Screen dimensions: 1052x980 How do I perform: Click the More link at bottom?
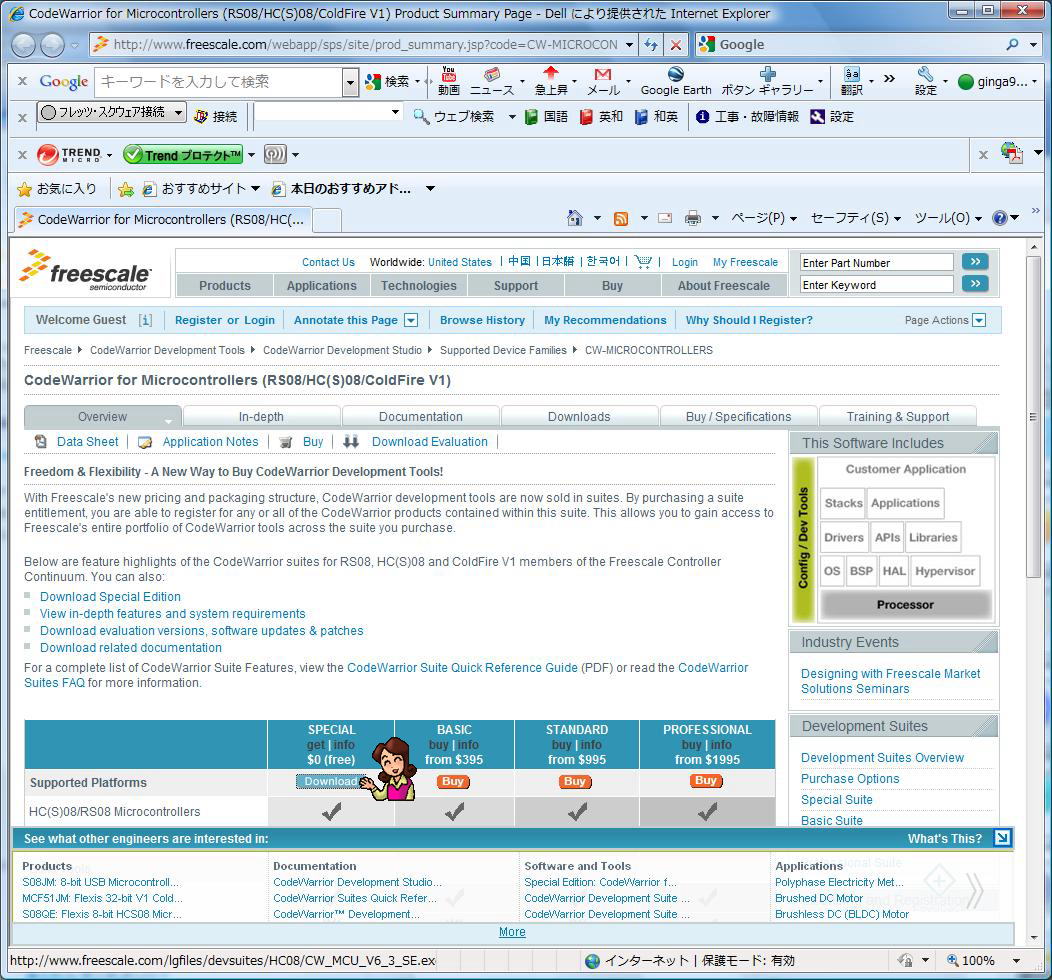click(512, 932)
